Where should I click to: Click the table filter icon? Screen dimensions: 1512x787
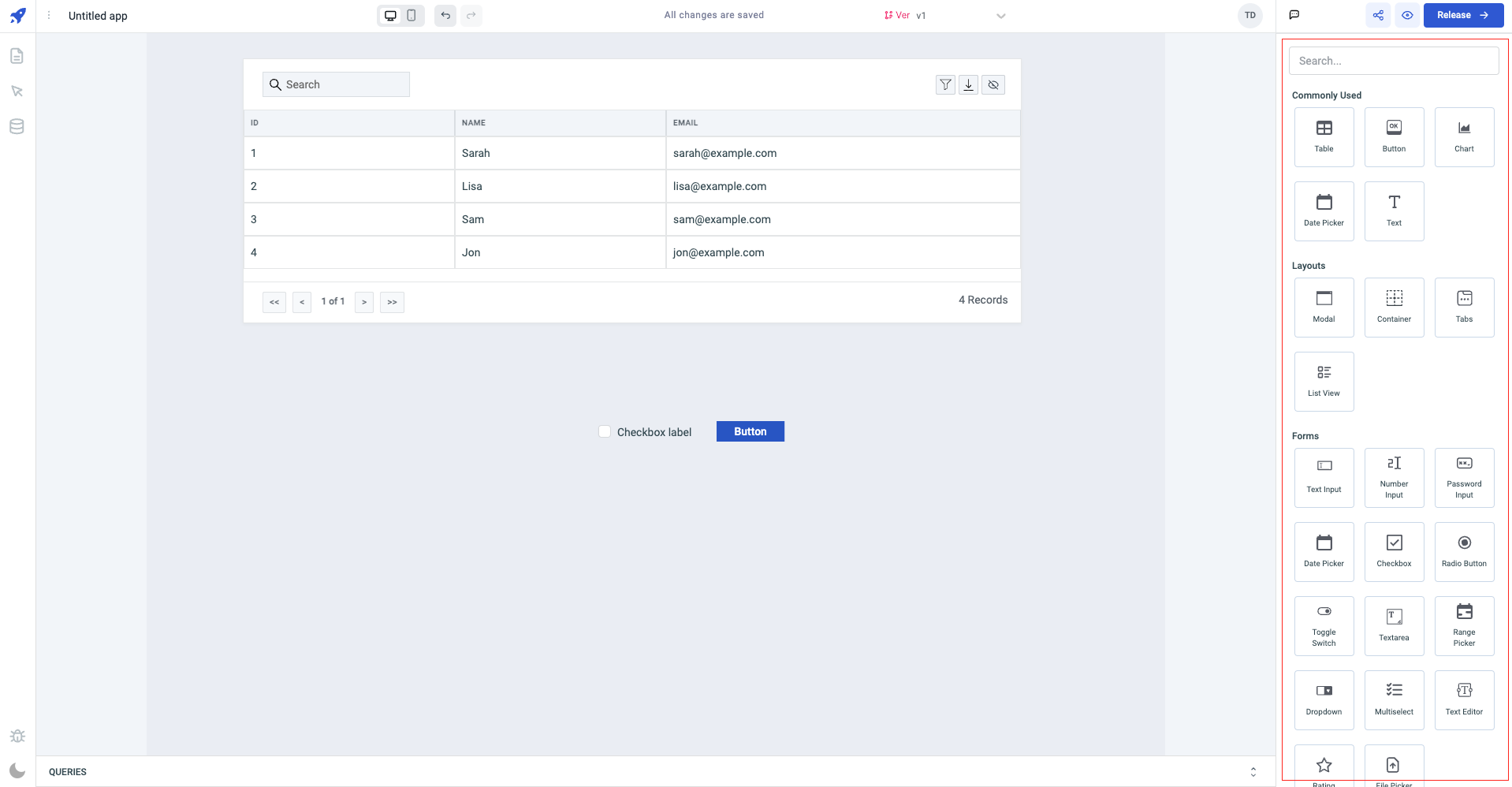[945, 85]
